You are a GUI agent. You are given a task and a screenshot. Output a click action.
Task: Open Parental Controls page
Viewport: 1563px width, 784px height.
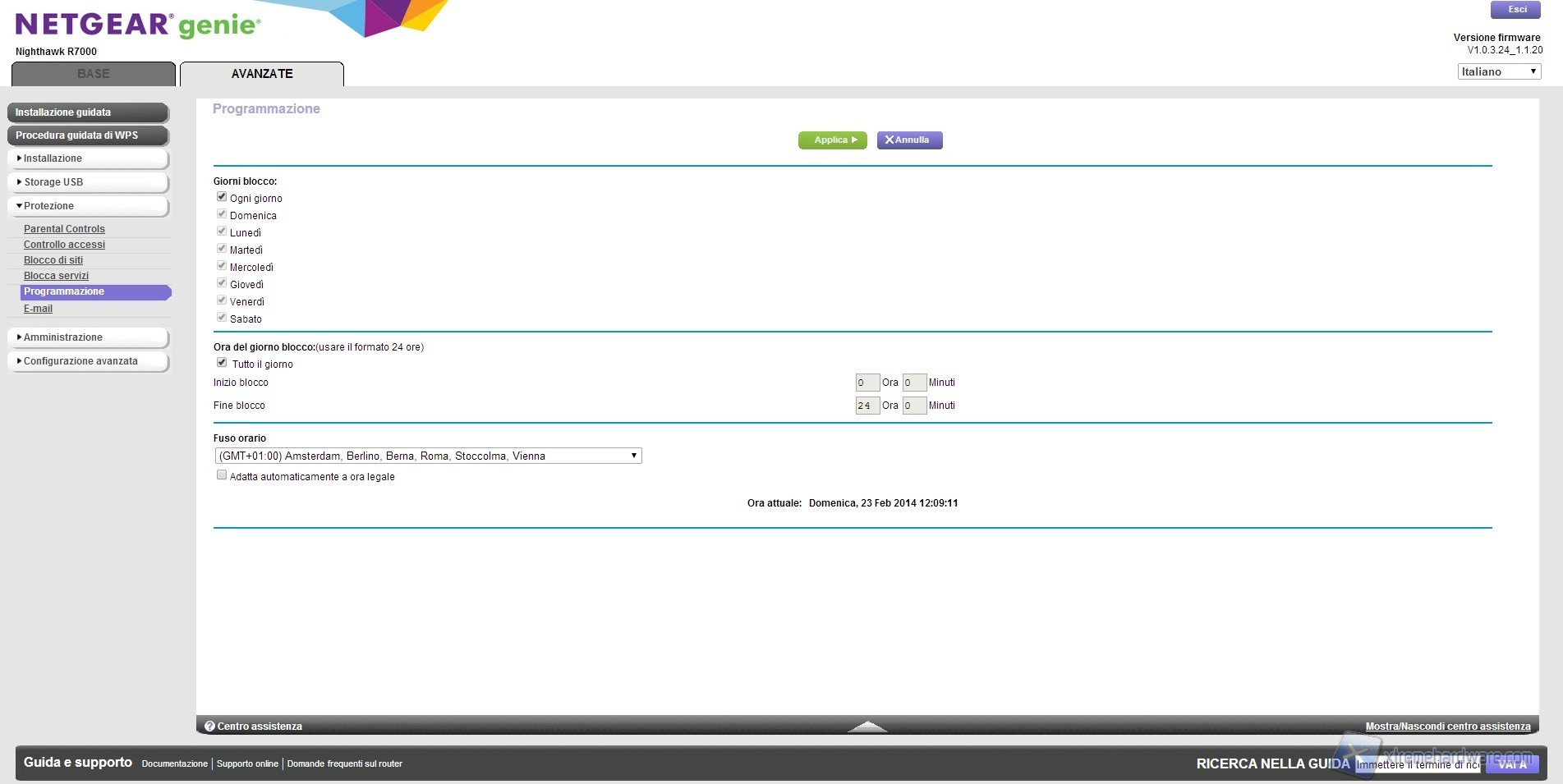pyautogui.click(x=64, y=229)
